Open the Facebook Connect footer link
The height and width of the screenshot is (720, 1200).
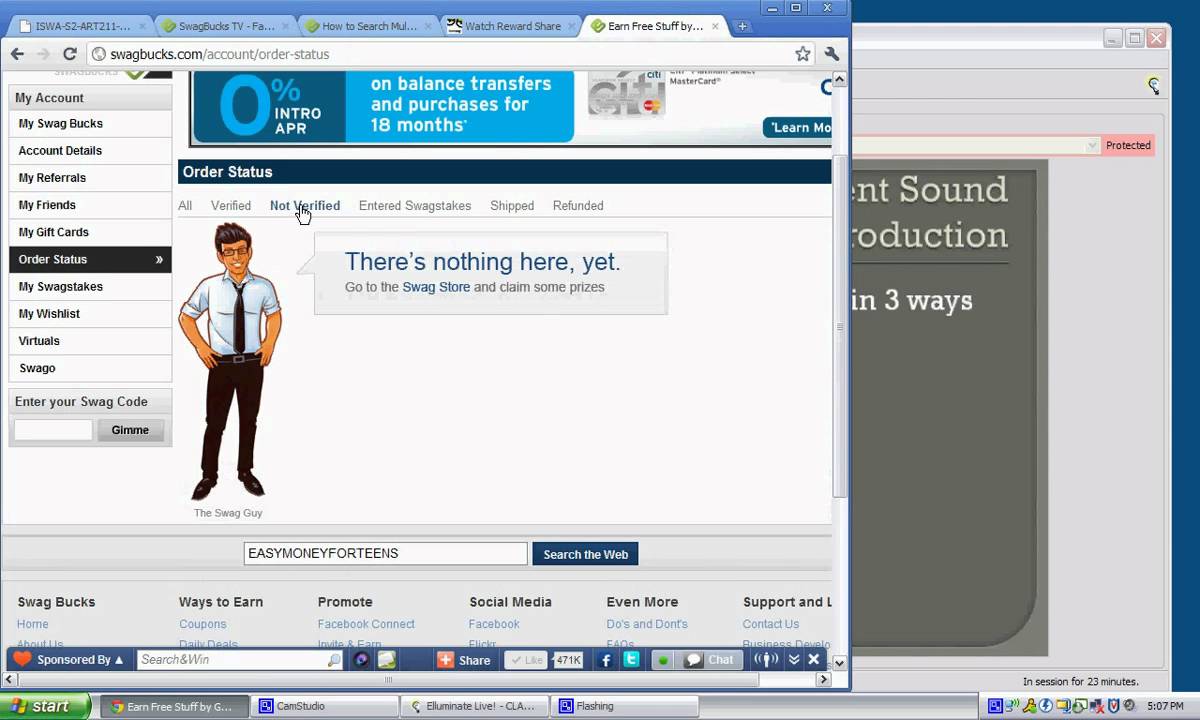[366, 624]
